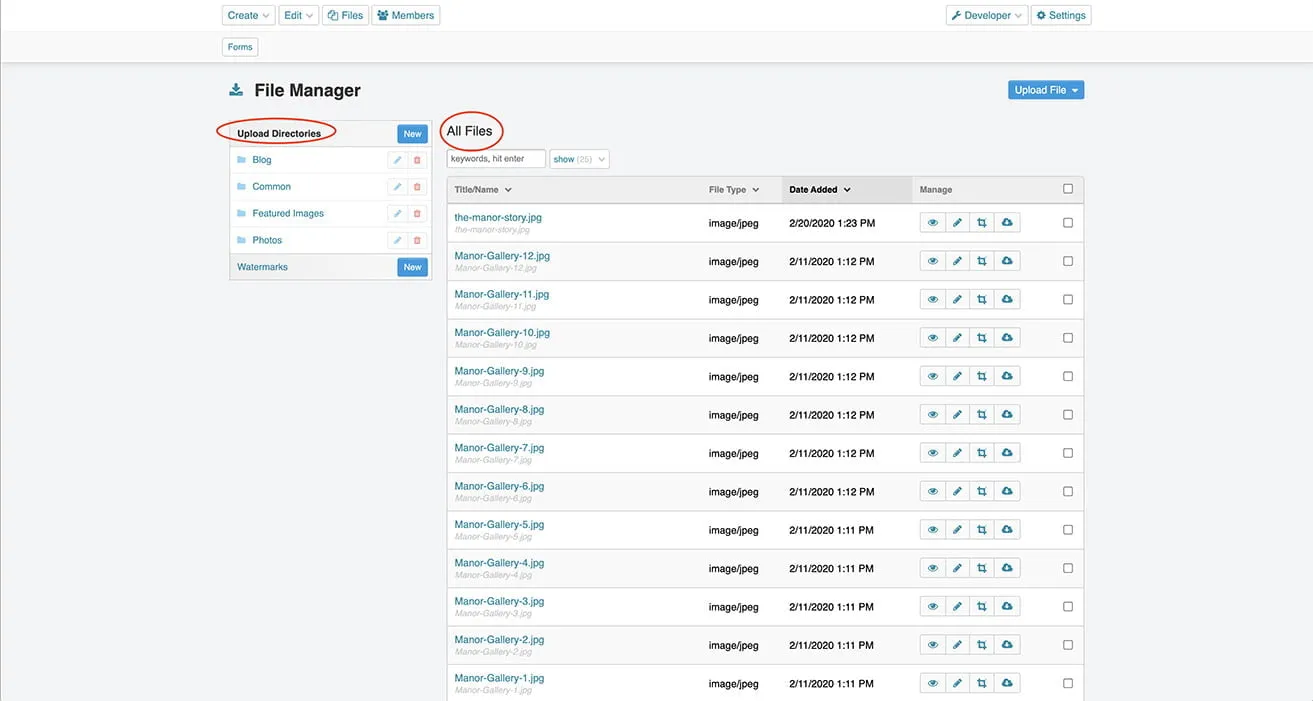
Task: Crop Manor-Gallery-5.jpg with crop icon
Action: [x=982, y=530]
